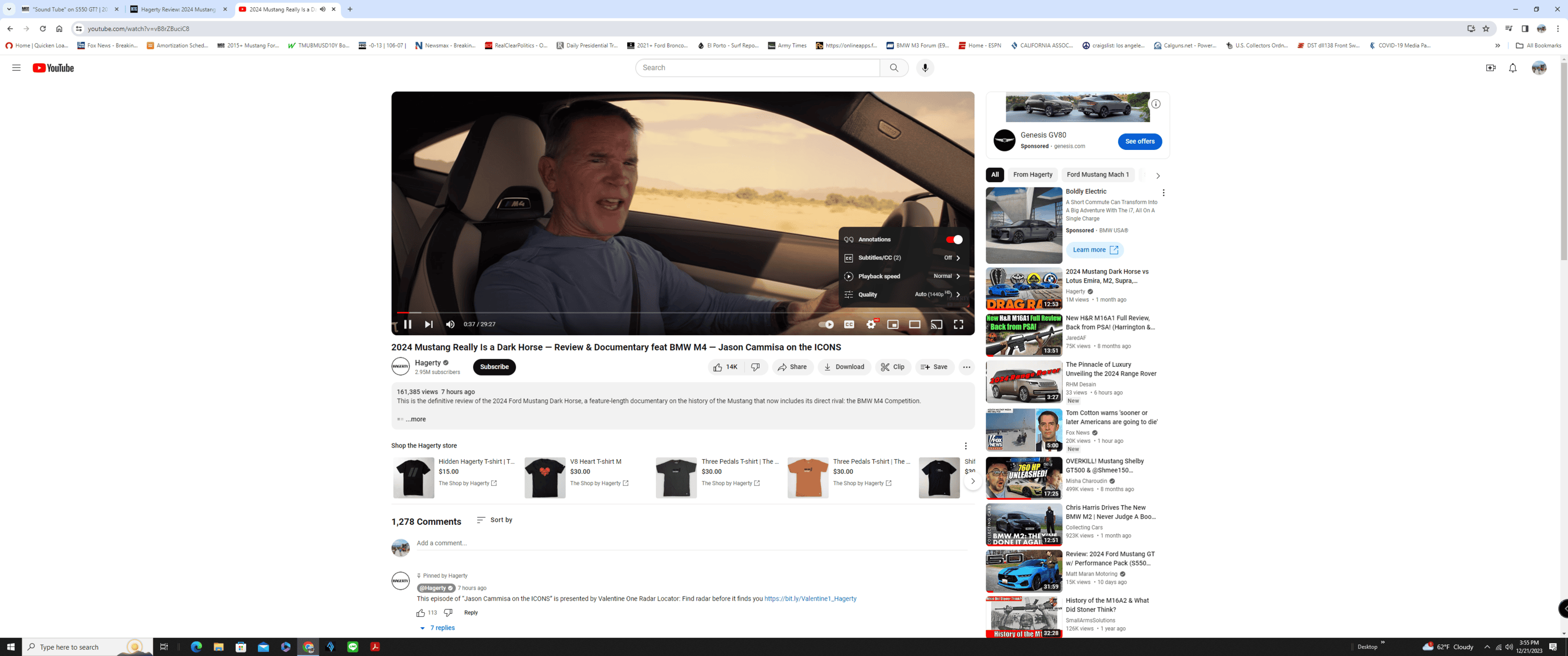Like the pinned Hagerty comment
1568x656 pixels.
tap(421, 613)
